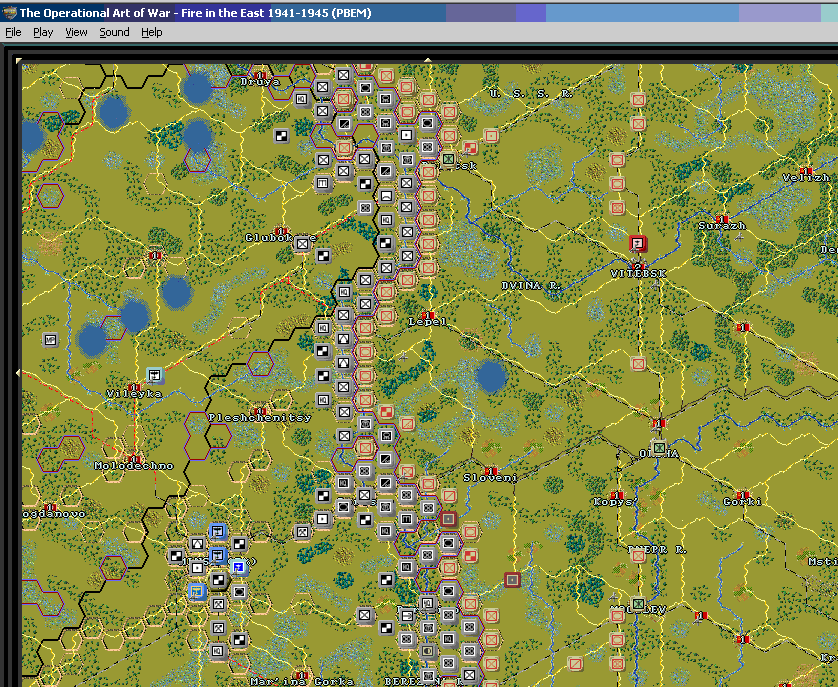
Task: Click the map scroll arrow in the top-left corner
Action: (x=19, y=61)
